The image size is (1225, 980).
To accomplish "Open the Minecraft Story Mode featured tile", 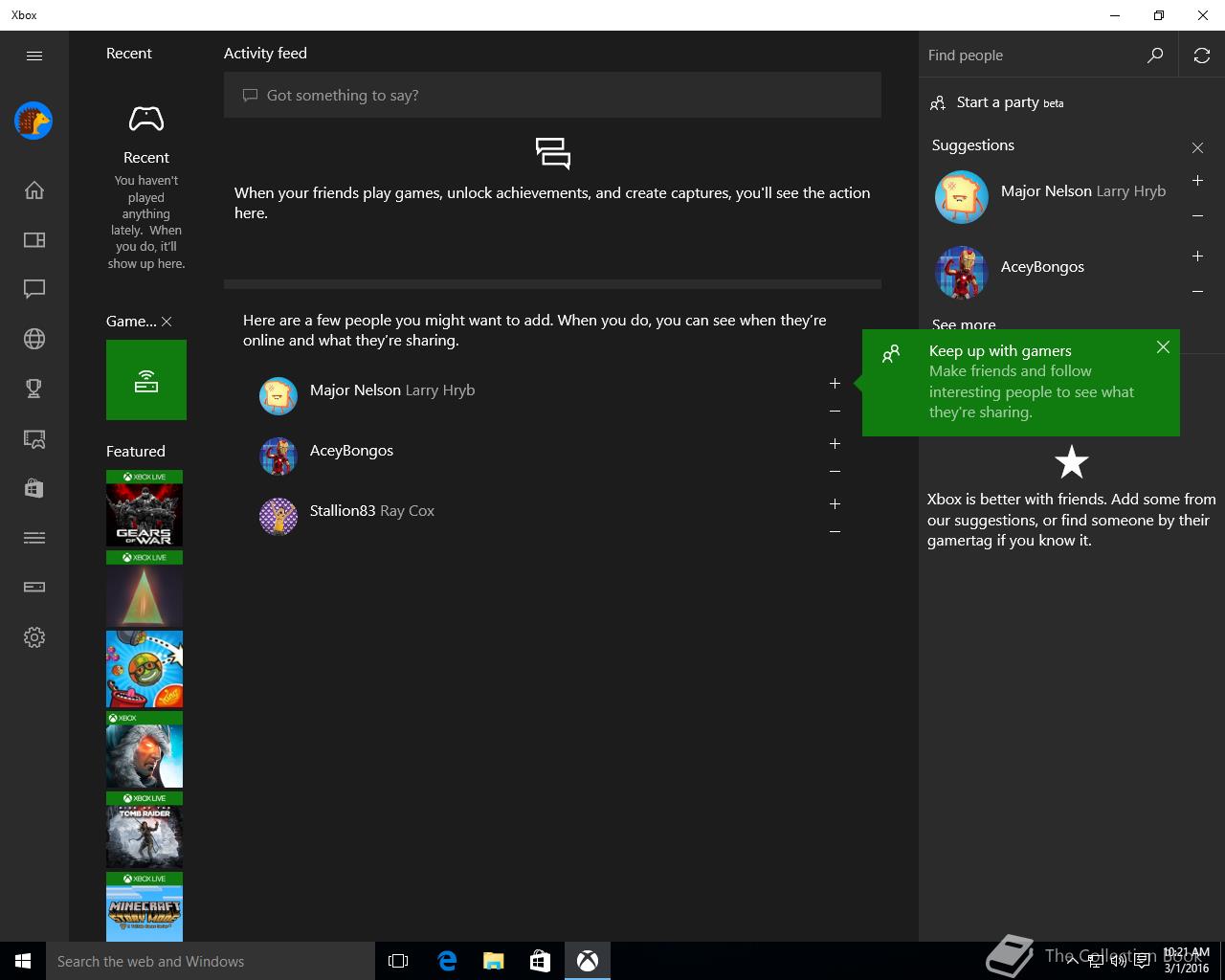I will point(145,906).
